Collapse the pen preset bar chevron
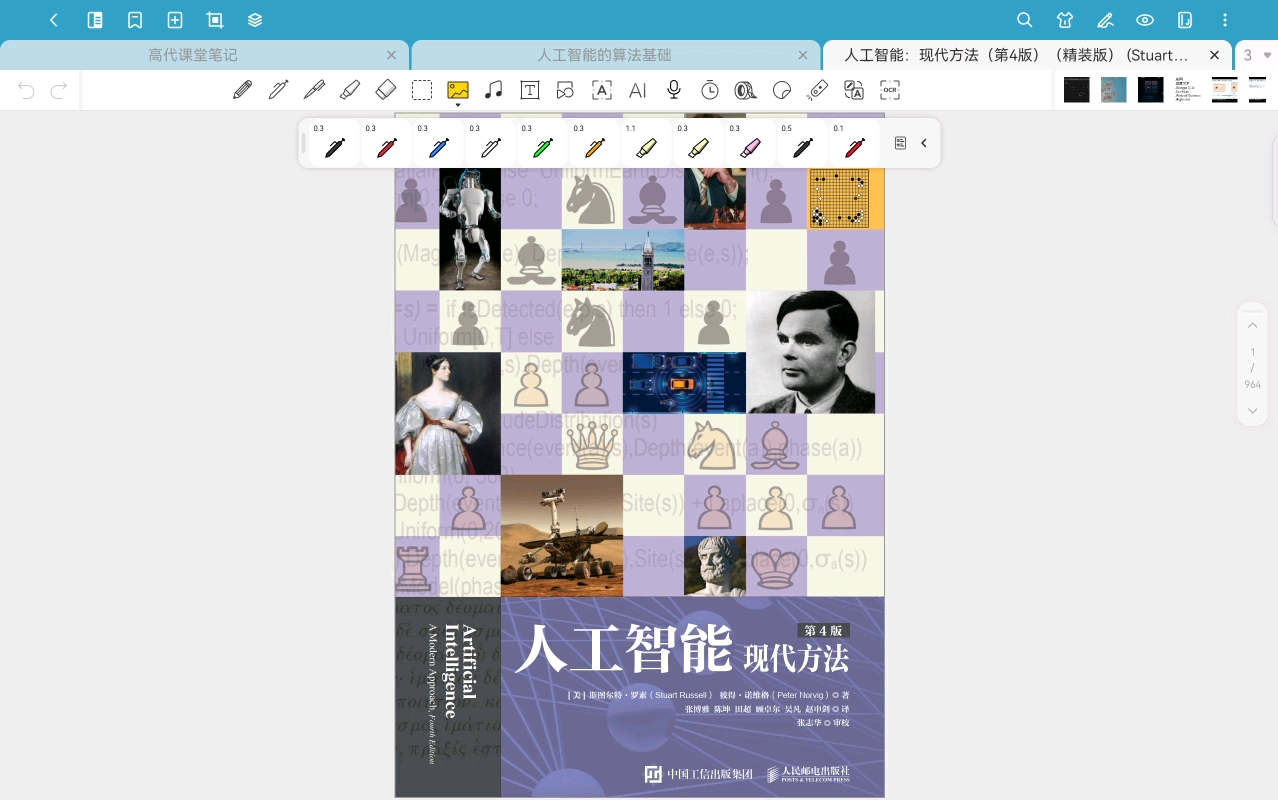This screenshot has width=1278, height=800. tap(924, 143)
